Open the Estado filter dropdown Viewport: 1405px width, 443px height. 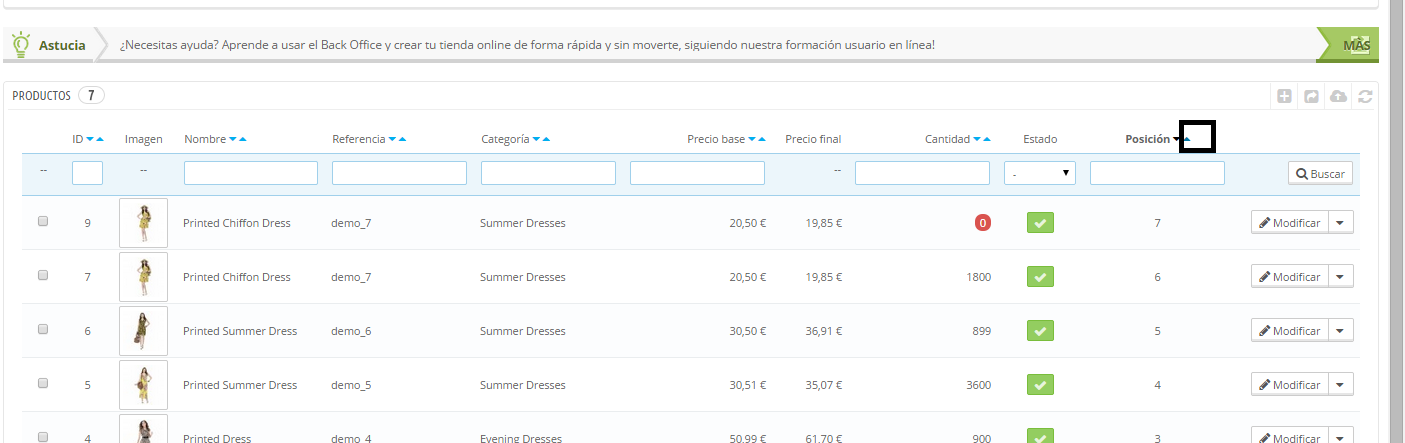[1039, 174]
